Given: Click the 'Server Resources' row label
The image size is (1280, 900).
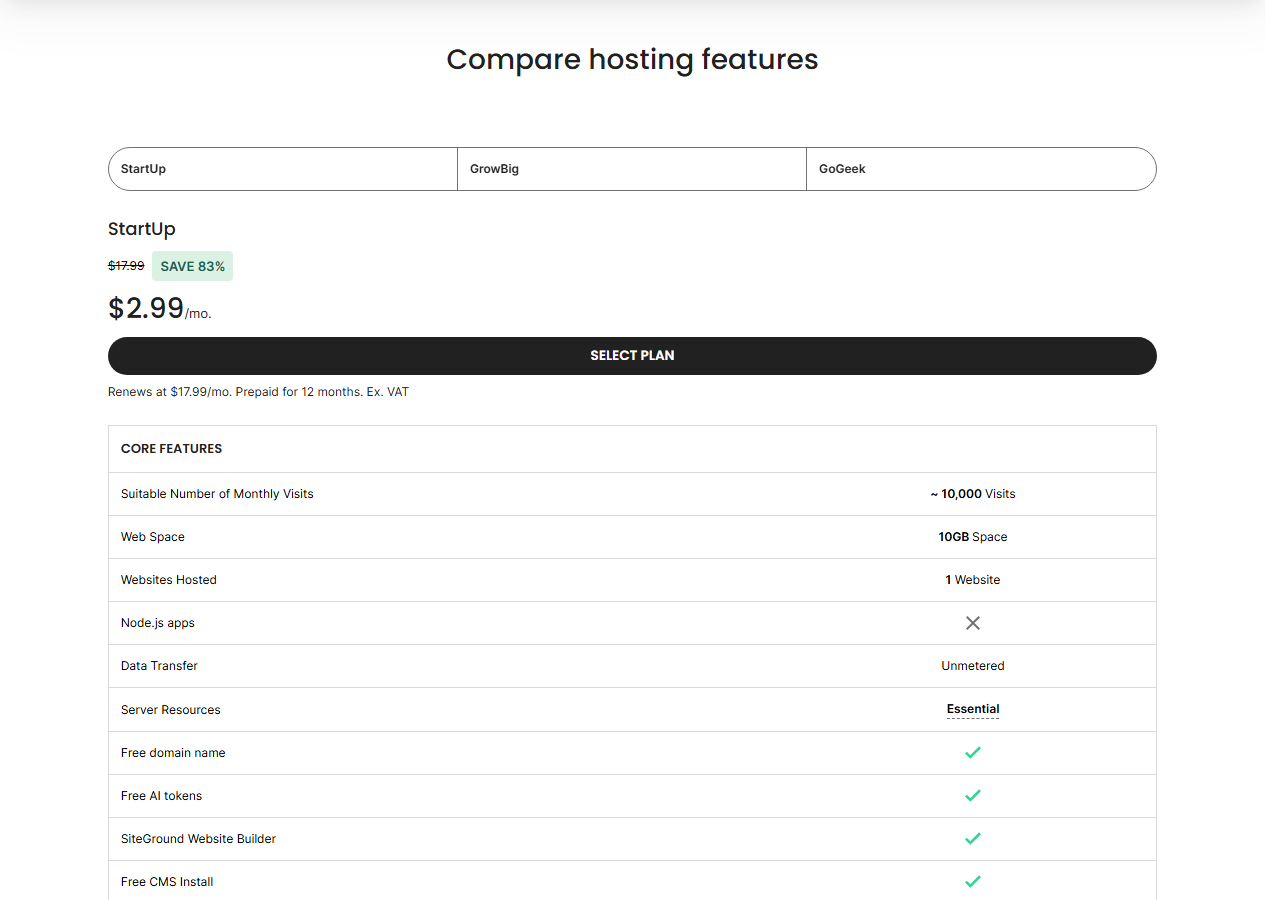Looking at the screenshot, I should (x=171, y=710).
